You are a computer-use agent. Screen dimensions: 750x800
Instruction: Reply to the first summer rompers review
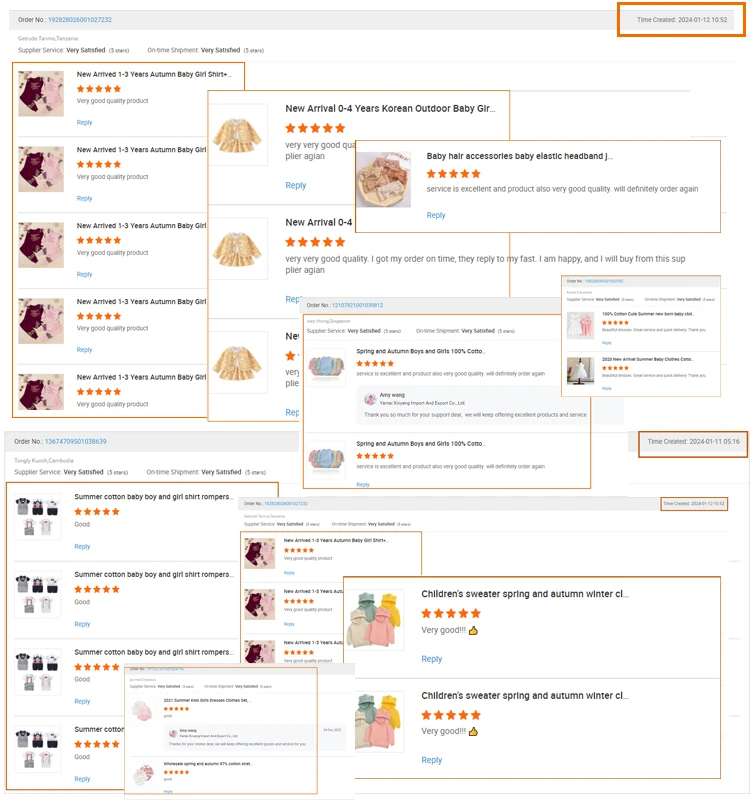[x=82, y=546]
